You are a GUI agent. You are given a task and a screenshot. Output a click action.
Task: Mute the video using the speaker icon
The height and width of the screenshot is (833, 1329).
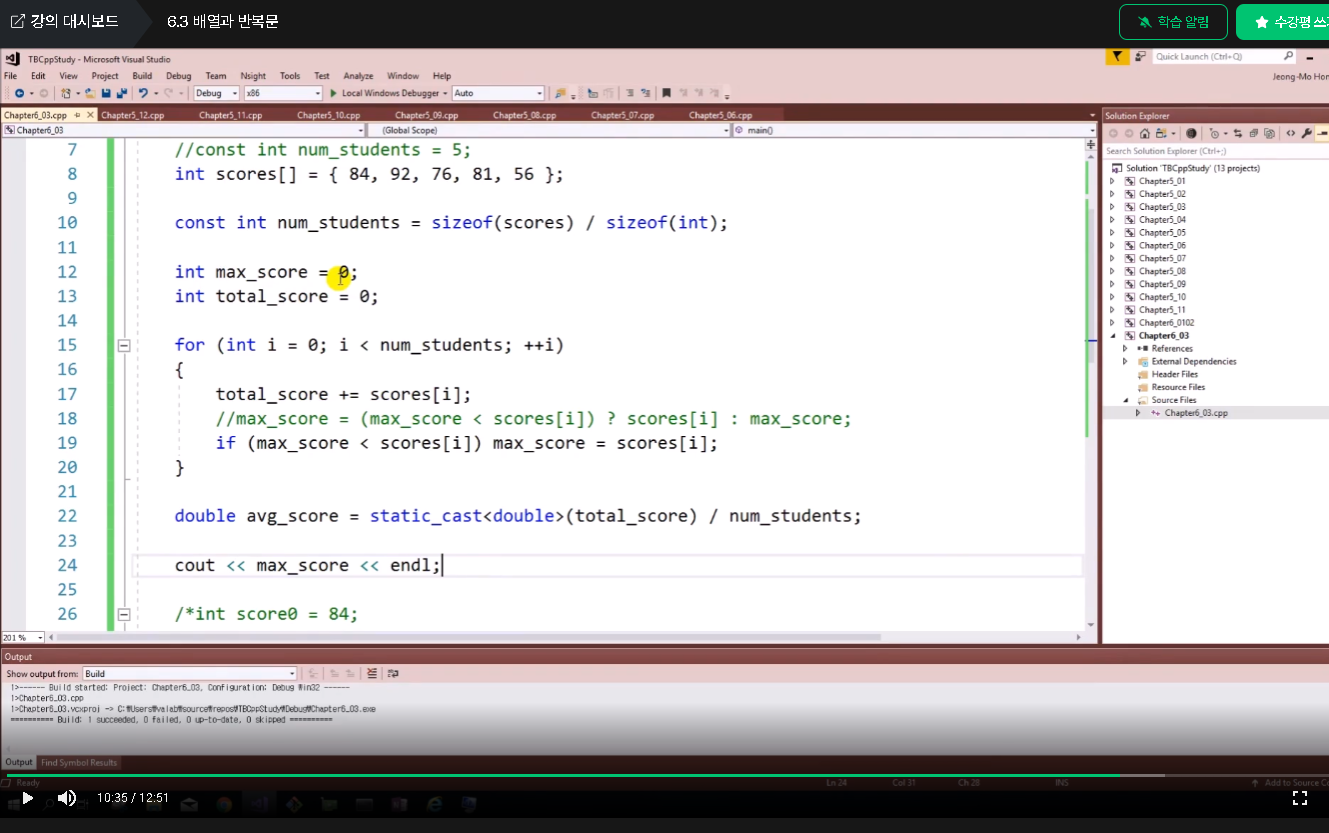(67, 798)
